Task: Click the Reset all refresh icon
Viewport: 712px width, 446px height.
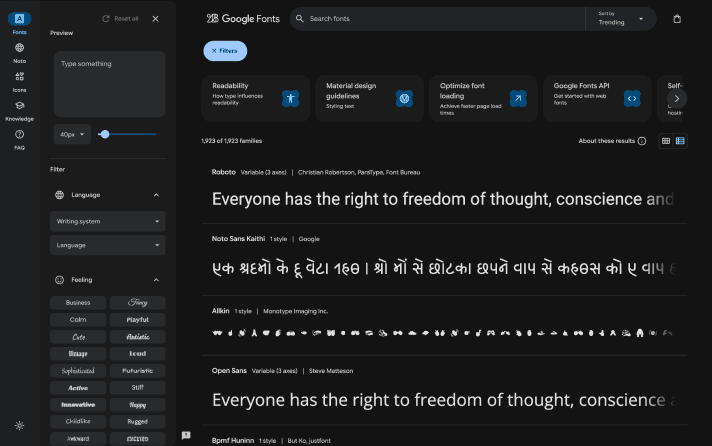Action: [x=106, y=19]
